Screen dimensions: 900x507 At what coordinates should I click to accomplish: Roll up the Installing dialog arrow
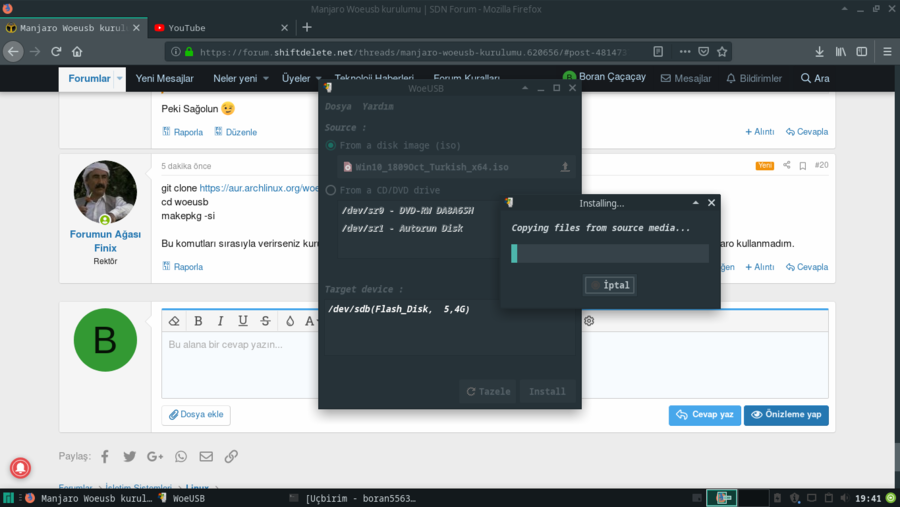tap(696, 203)
